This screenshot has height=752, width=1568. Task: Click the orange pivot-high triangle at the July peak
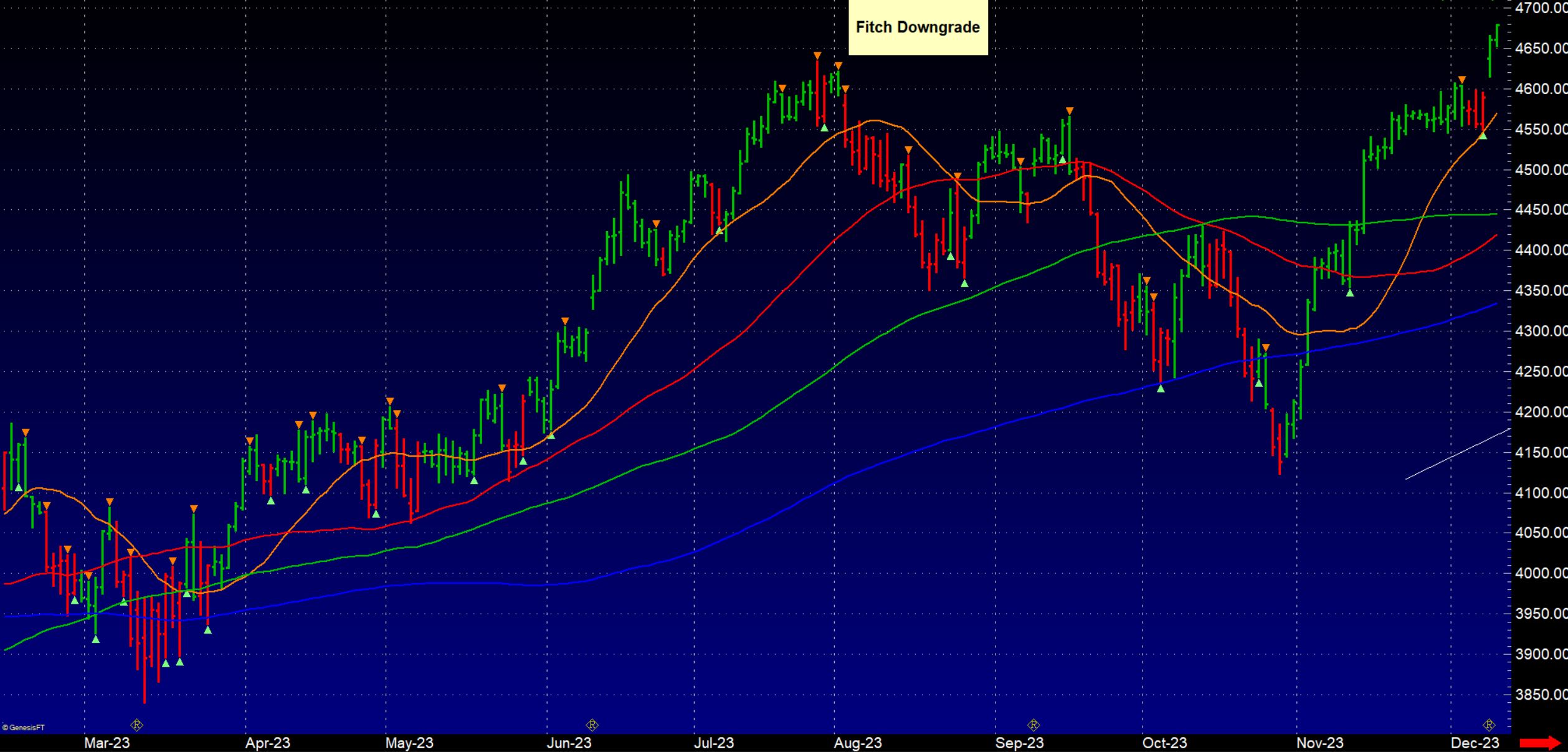pos(817,56)
